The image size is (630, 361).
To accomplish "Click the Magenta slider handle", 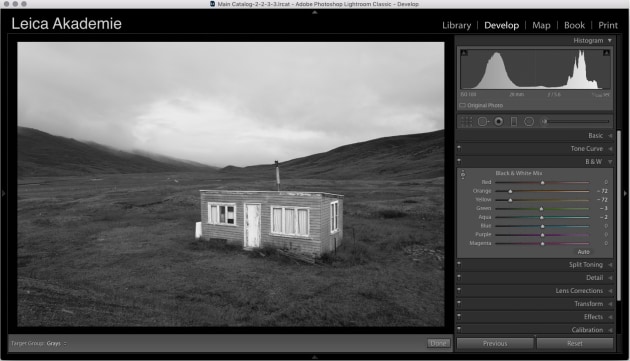I will 542,244.
